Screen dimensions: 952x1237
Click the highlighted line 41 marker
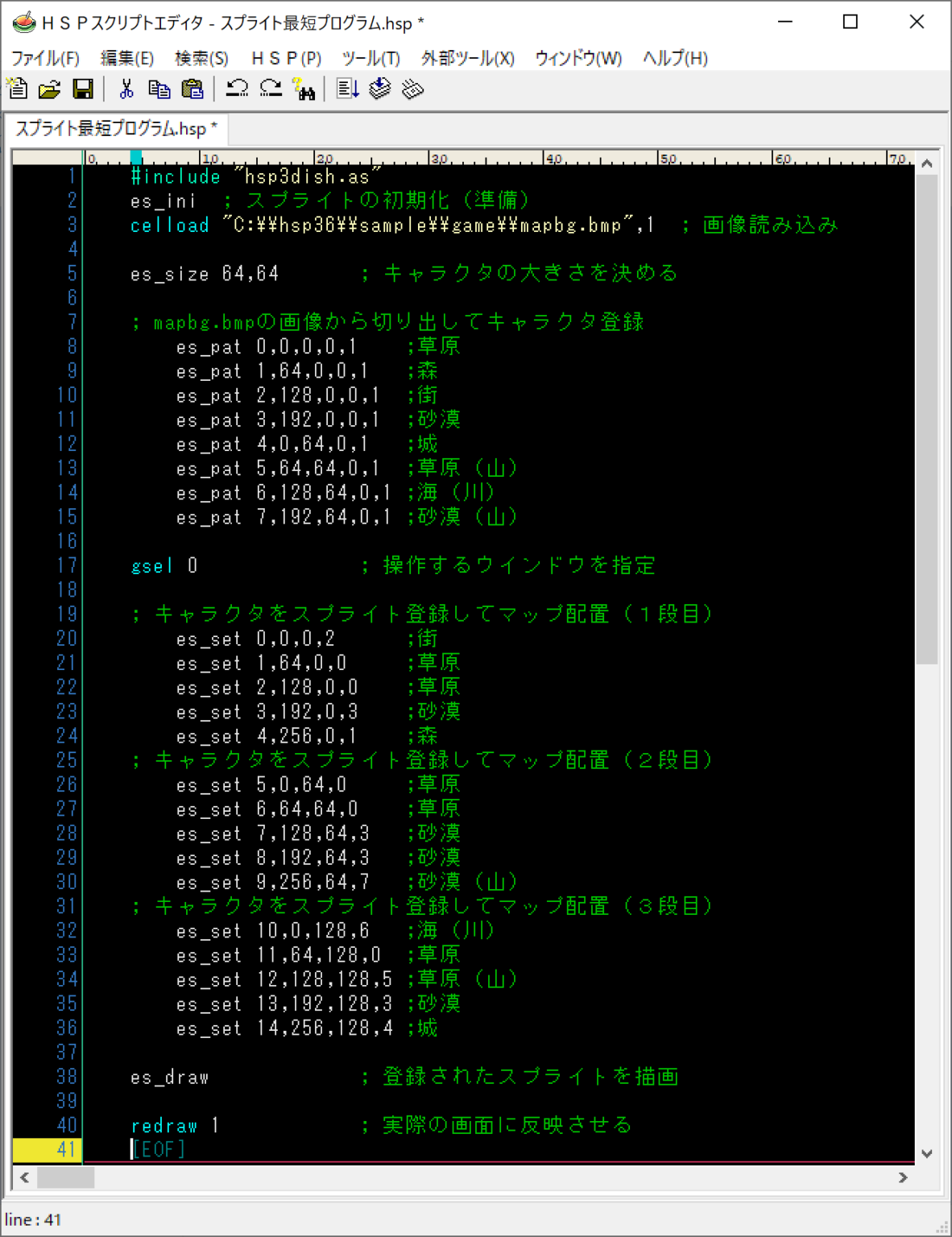(x=68, y=1149)
